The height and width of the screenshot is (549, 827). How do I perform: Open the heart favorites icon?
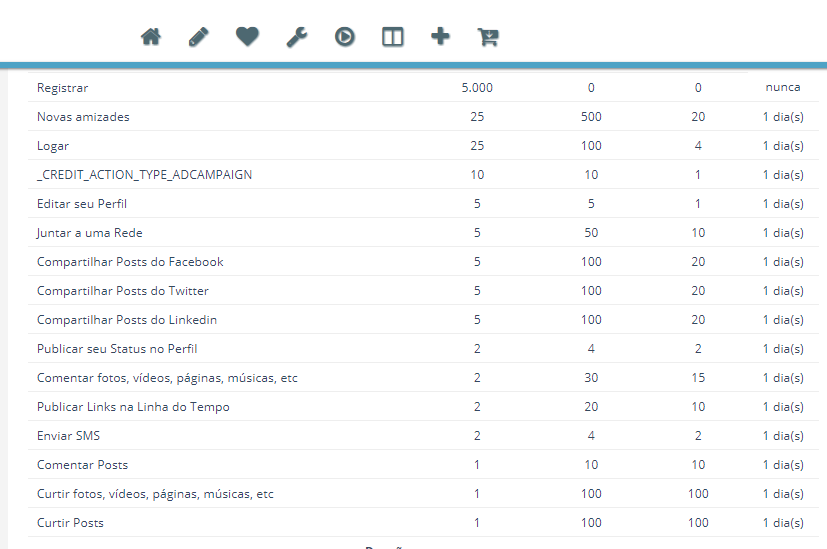tap(247, 37)
